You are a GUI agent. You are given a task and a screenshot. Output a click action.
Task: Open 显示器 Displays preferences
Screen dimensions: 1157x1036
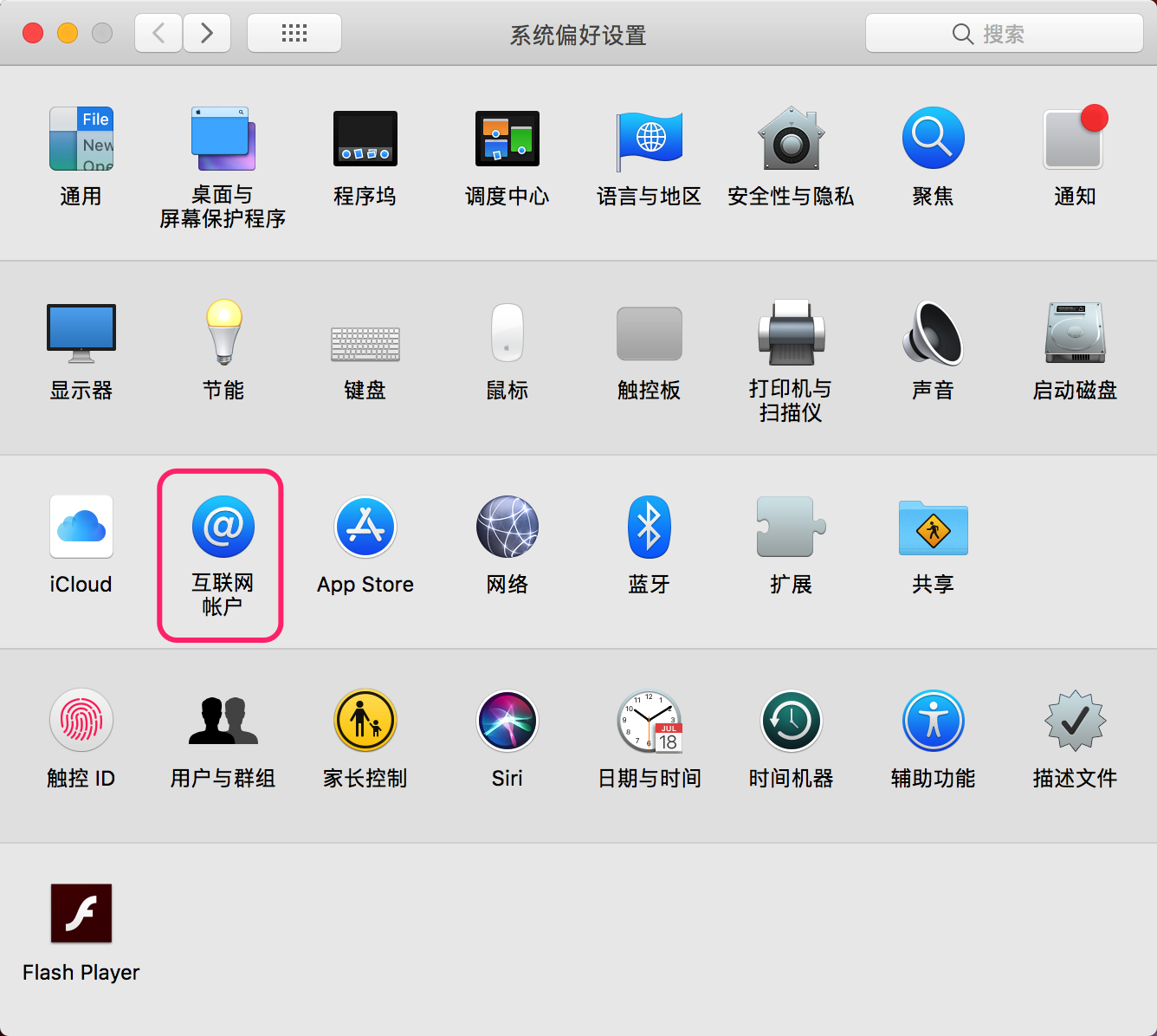click(81, 333)
